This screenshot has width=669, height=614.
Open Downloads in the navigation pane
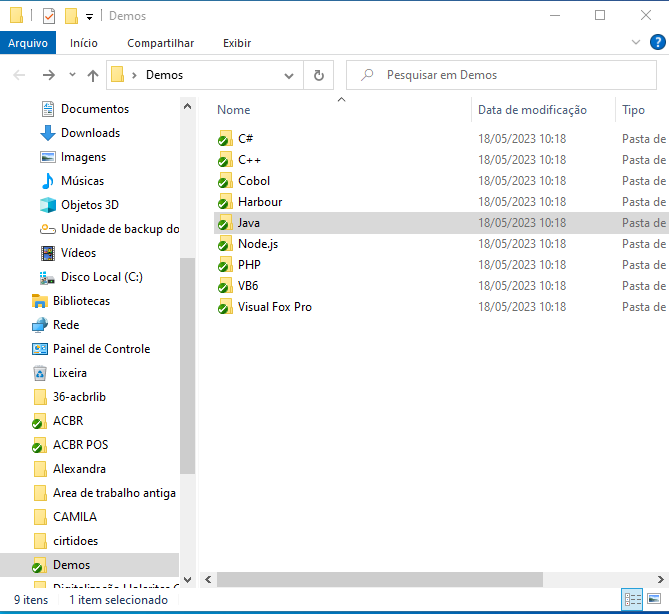pyautogui.click(x=90, y=133)
